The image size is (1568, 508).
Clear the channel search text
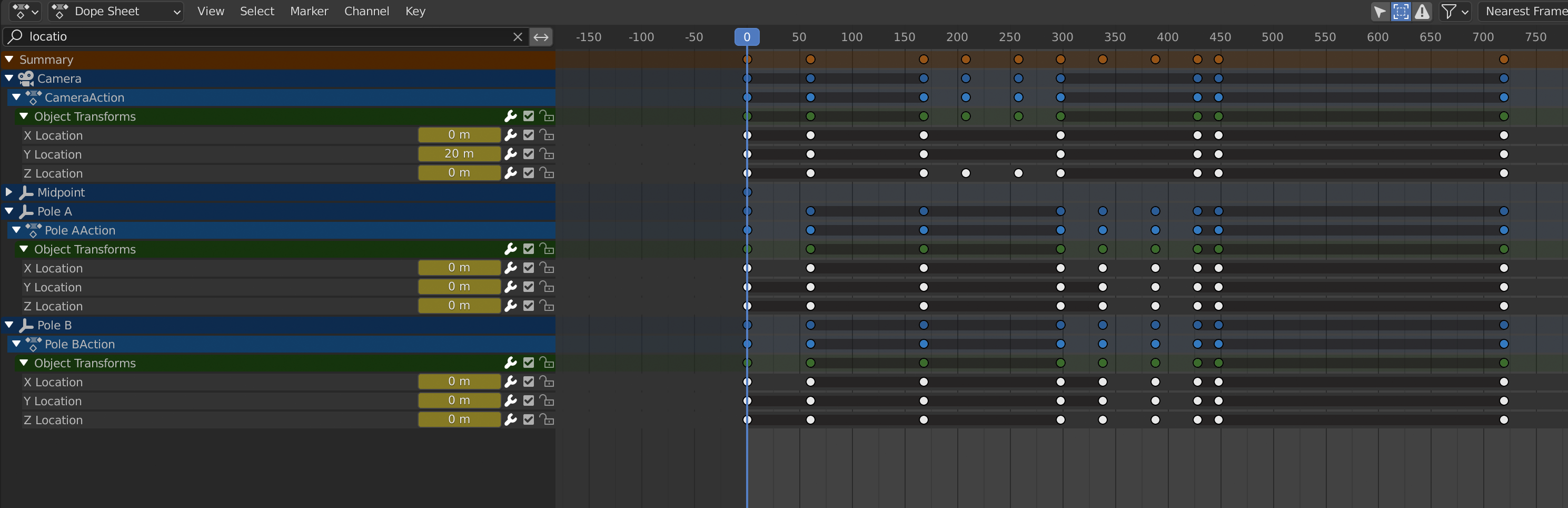[518, 36]
